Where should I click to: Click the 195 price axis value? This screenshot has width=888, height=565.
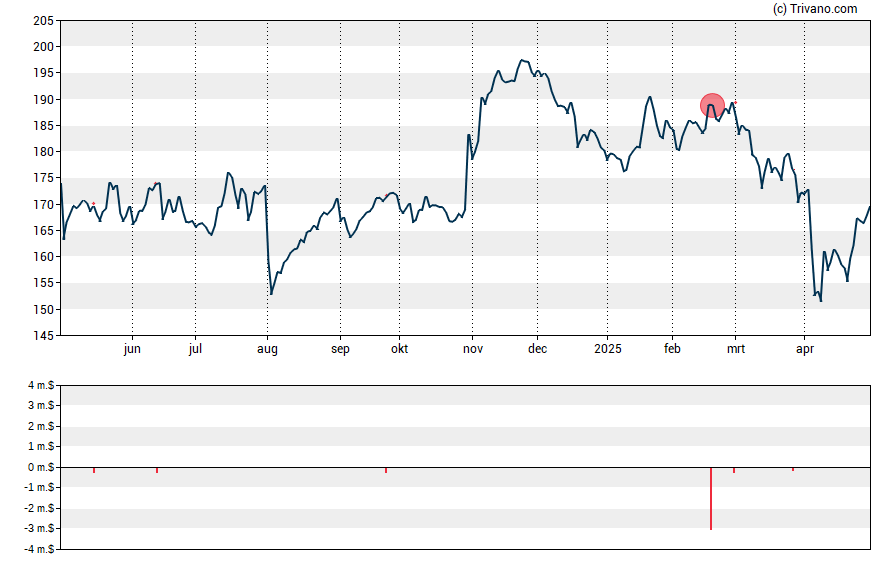(x=44, y=73)
